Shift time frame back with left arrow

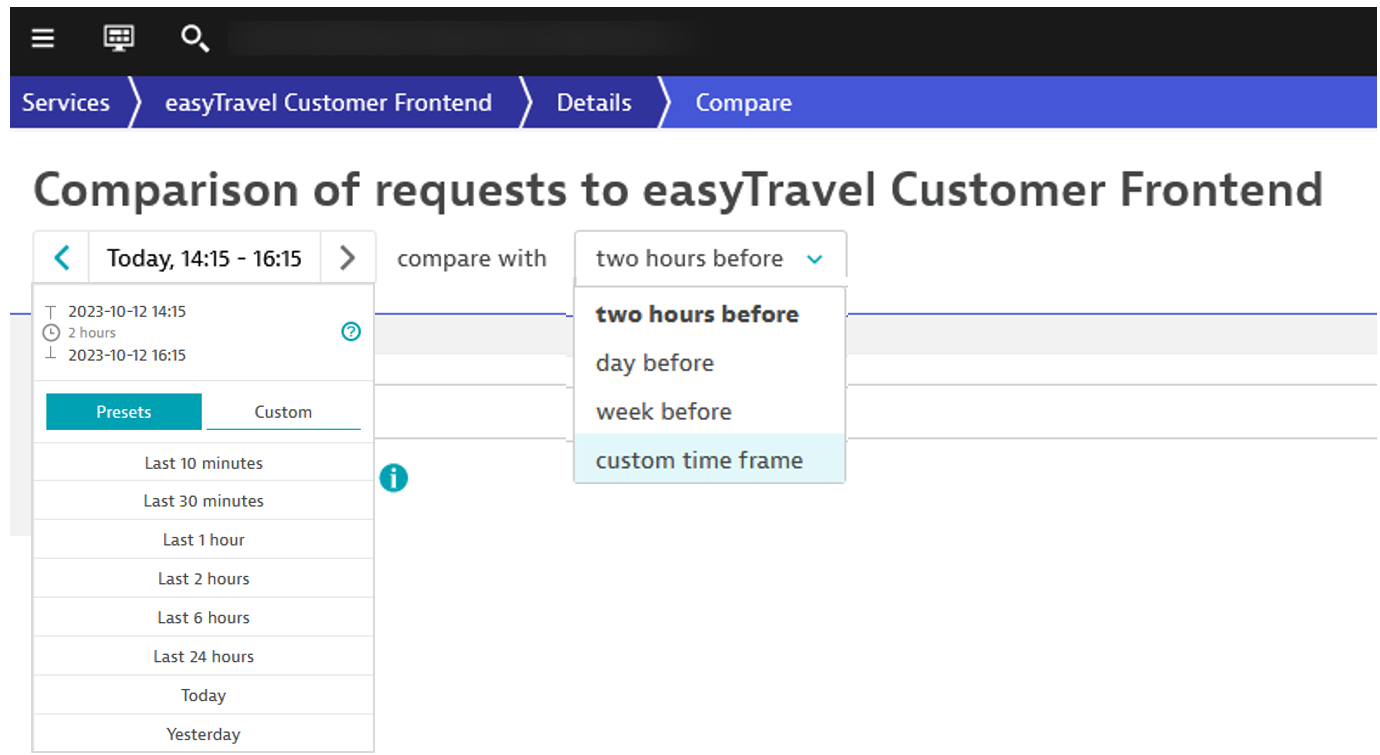[x=62, y=258]
